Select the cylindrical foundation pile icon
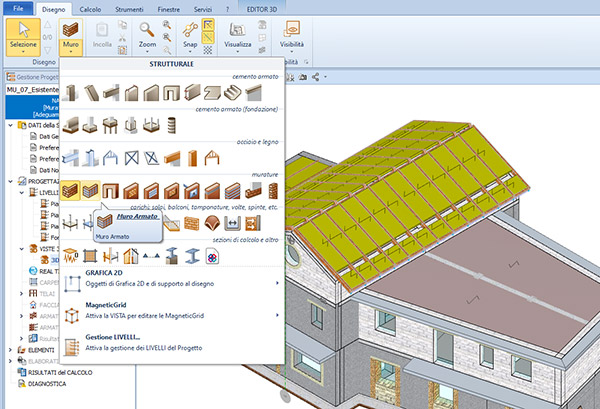Image resolution: width=600 pixels, height=409 pixels. point(171,125)
